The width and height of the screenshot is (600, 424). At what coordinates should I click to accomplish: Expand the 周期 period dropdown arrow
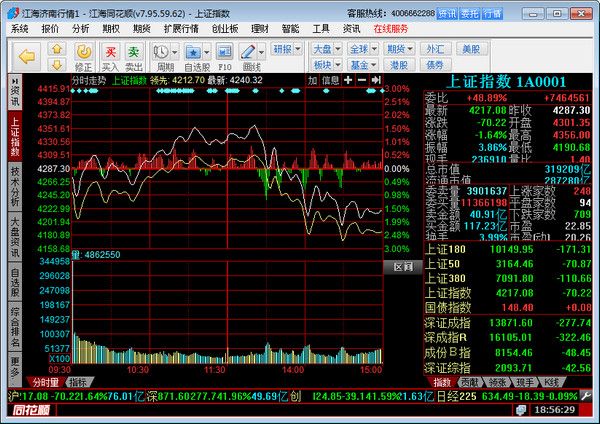[174, 52]
